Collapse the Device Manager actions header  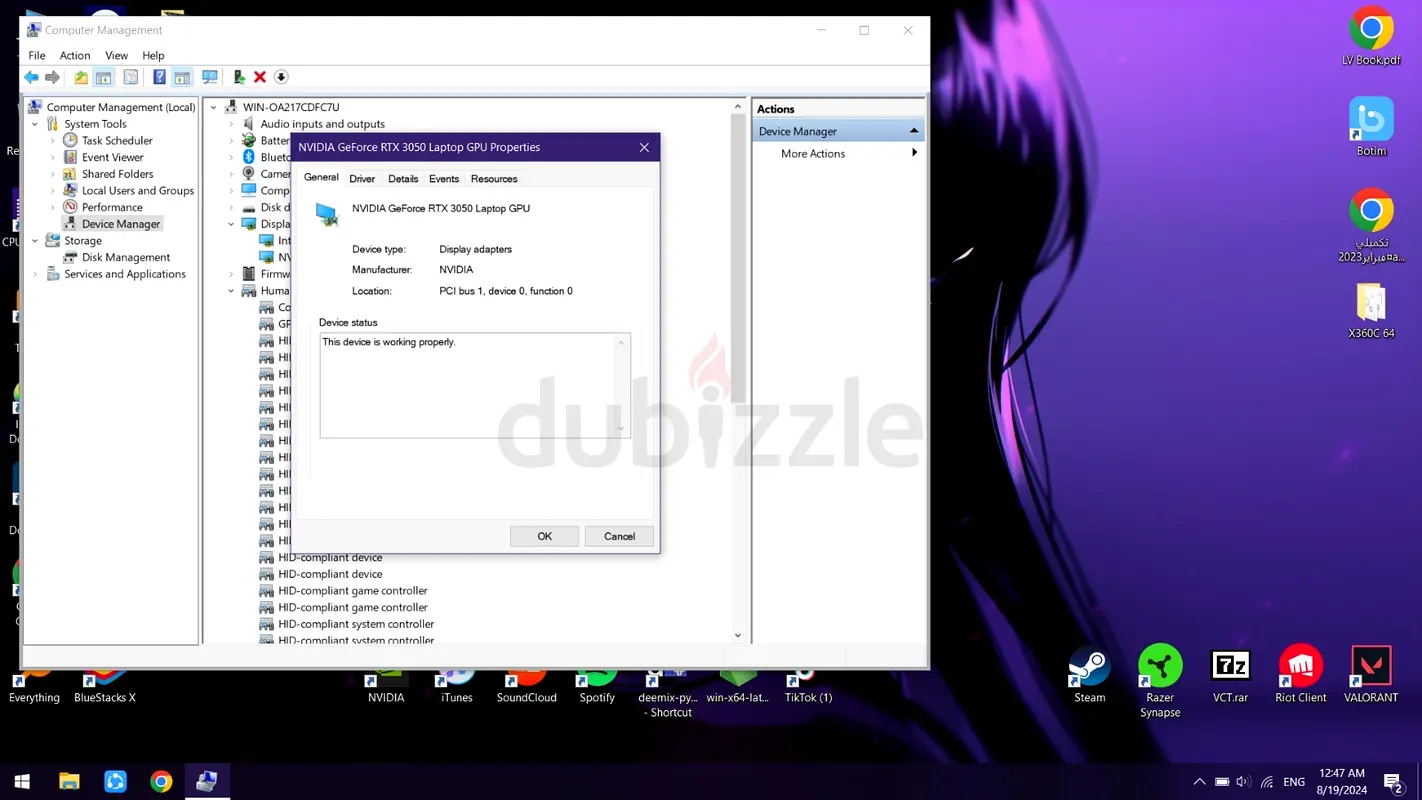[914, 131]
